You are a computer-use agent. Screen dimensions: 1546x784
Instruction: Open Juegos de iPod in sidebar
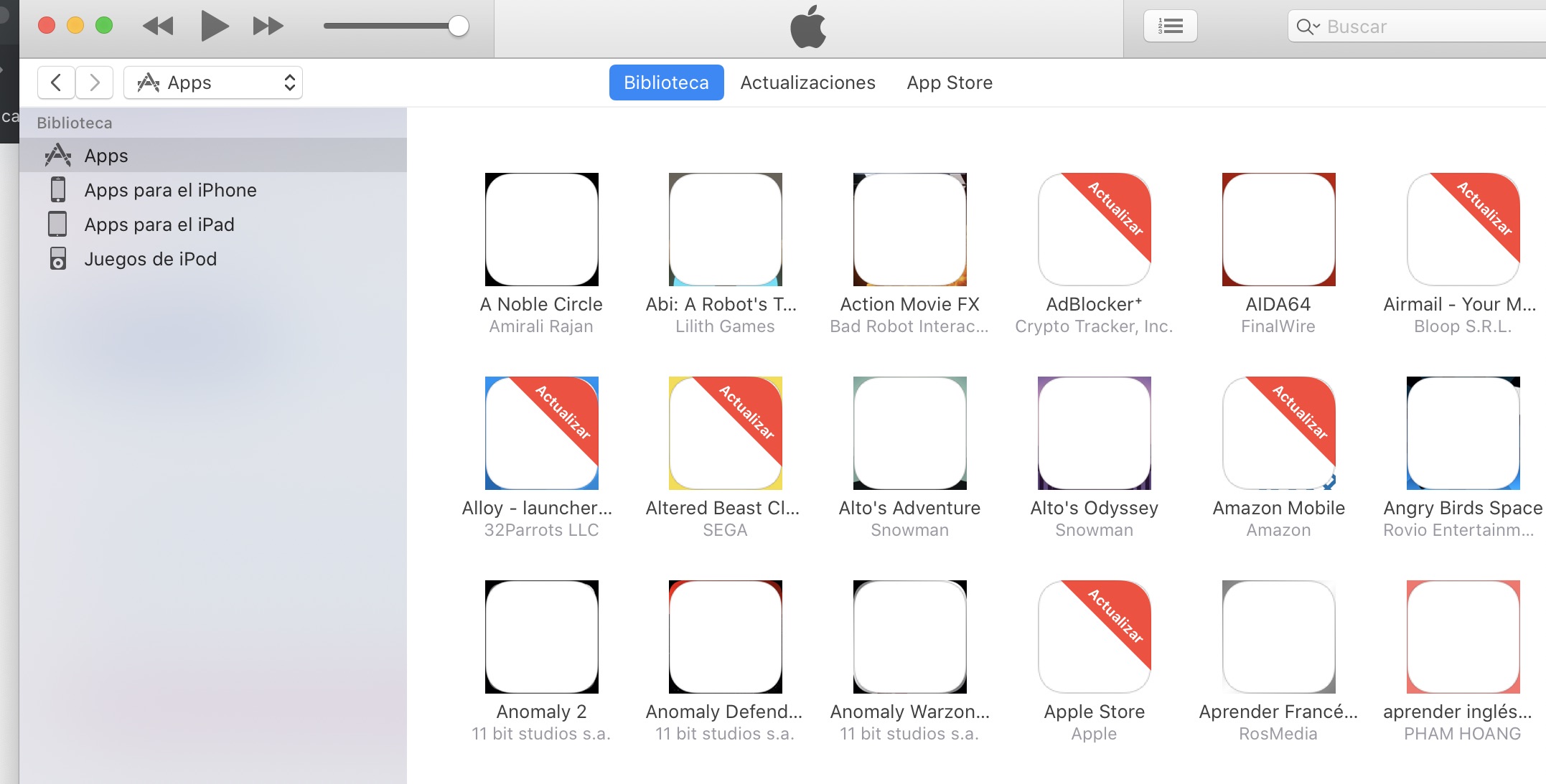pos(150,259)
